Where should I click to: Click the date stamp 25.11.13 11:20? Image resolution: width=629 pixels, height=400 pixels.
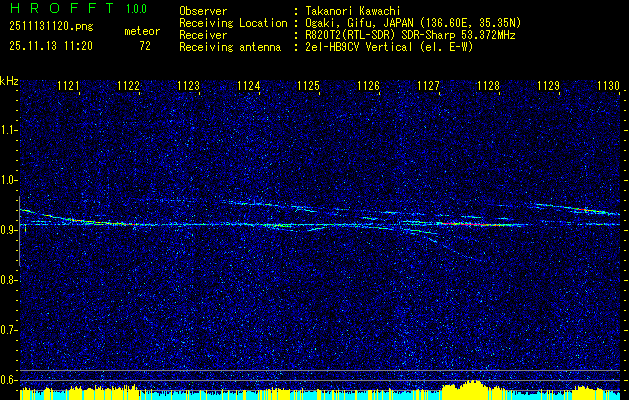click(x=51, y=46)
